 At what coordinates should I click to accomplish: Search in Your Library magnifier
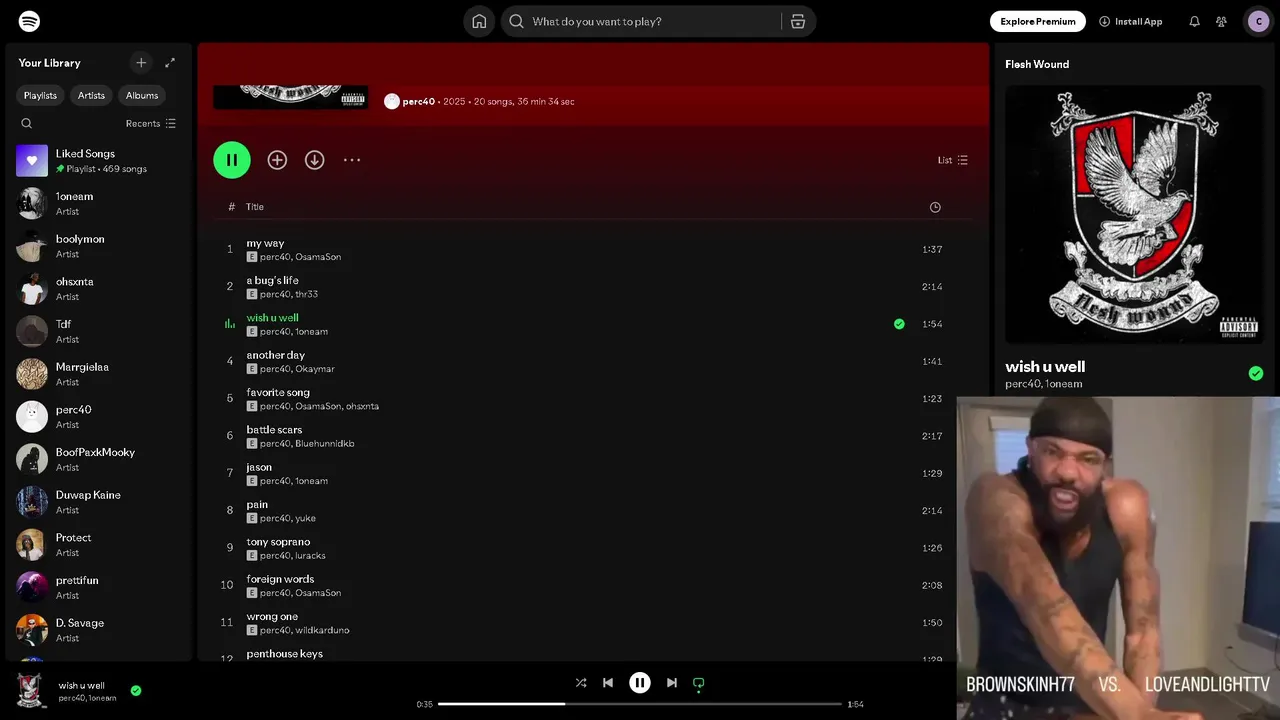(x=27, y=124)
